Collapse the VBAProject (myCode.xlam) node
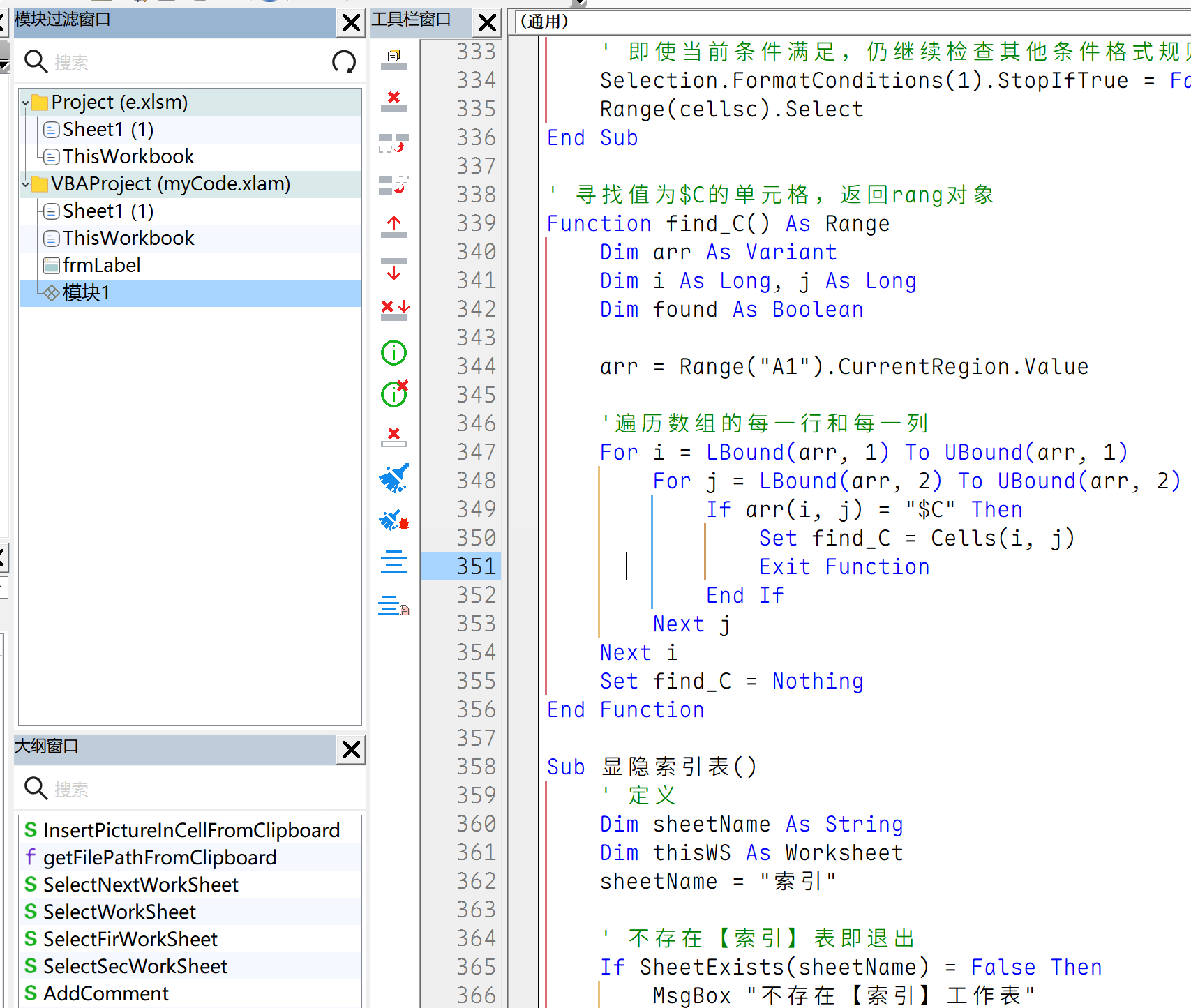The height and width of the screenshot is (1008, 1191). (26, 185)
